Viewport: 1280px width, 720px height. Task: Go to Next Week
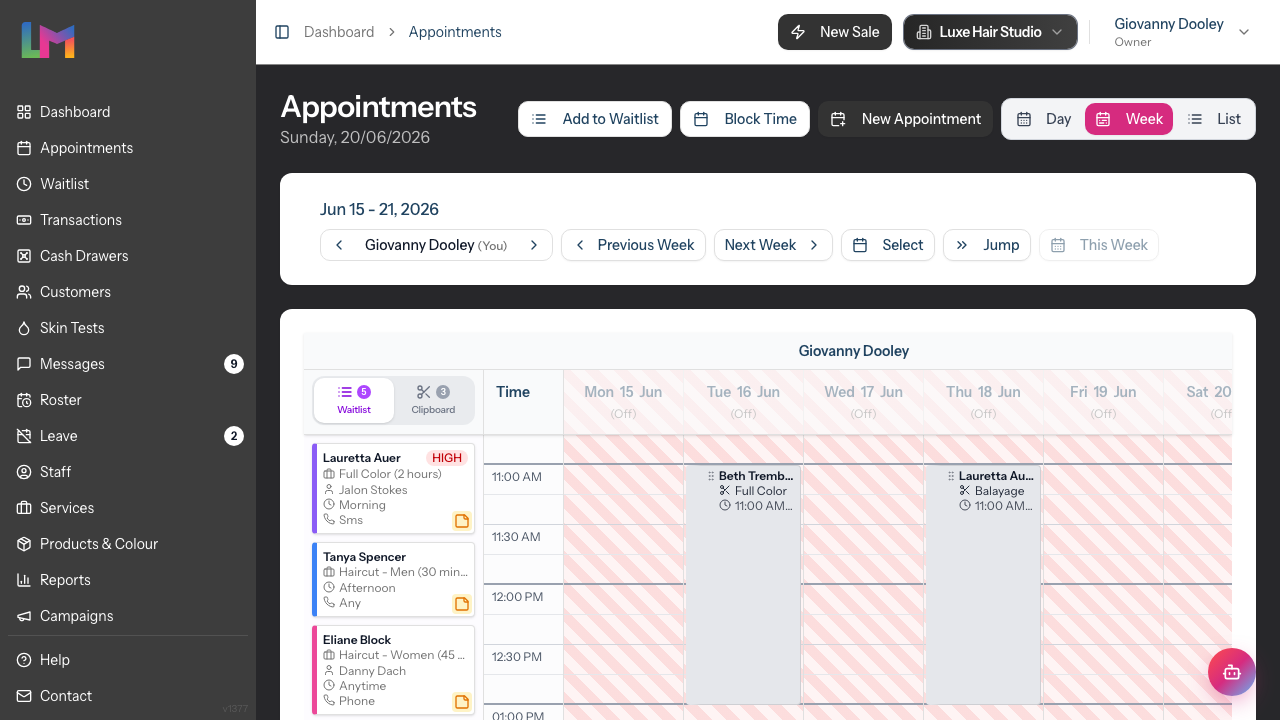pyautogui.click(x=773, y=245)
